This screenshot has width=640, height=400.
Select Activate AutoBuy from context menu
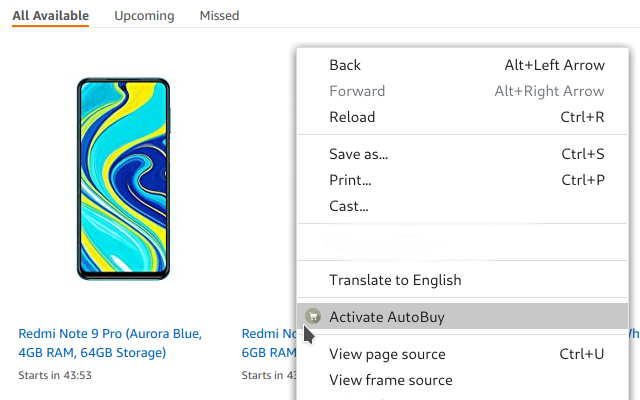pyautogui.click(x=386, y=317)
